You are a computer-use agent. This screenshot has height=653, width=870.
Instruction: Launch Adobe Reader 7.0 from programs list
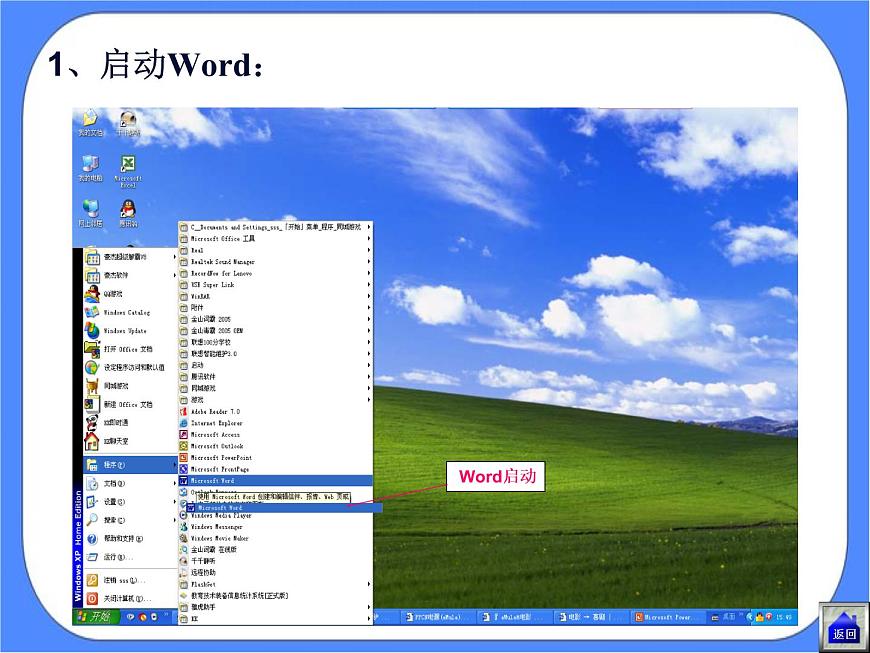(x=275, y=412)
